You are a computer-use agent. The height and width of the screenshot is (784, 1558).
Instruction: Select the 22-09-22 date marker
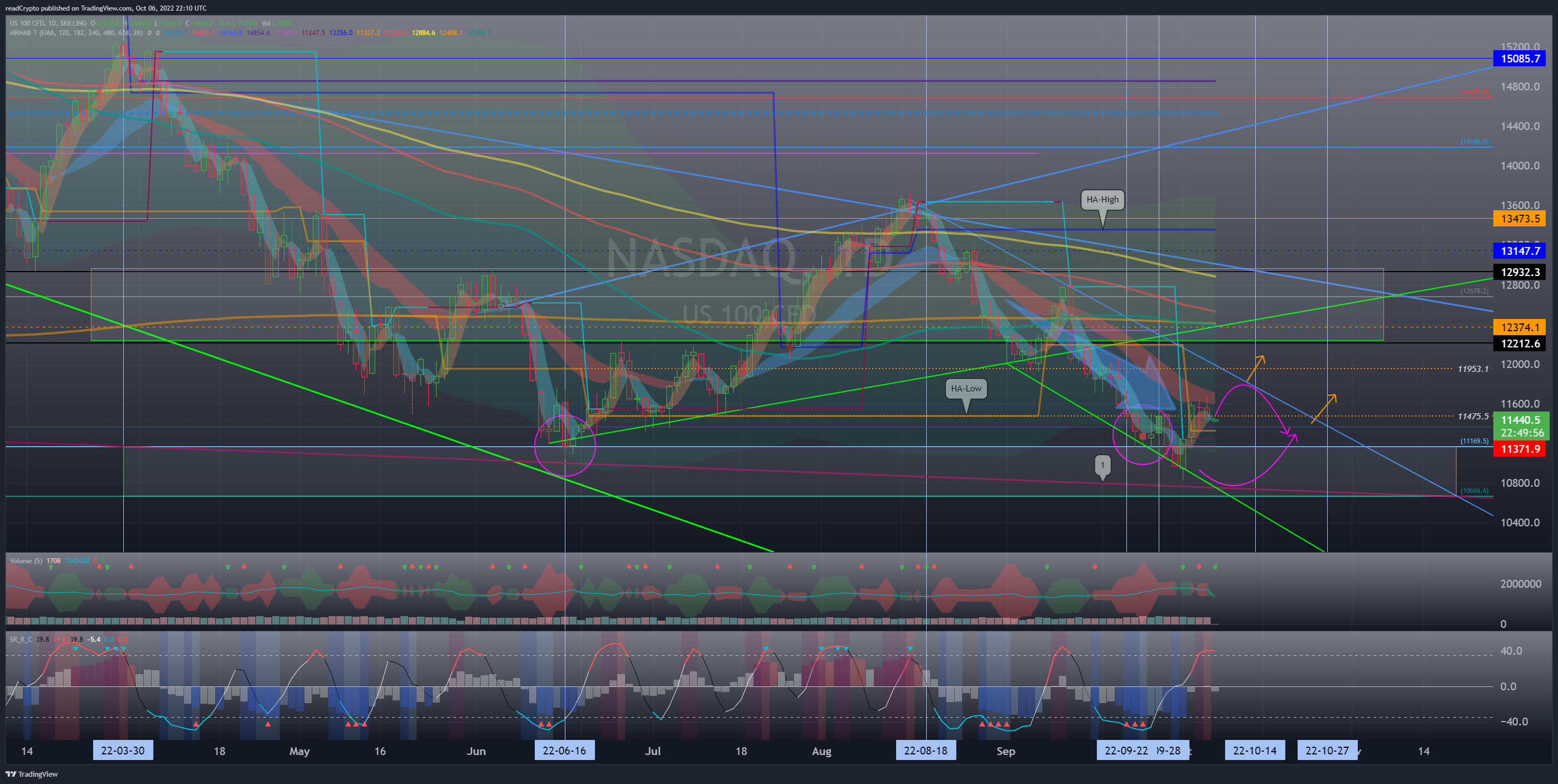click(1126, 751)
